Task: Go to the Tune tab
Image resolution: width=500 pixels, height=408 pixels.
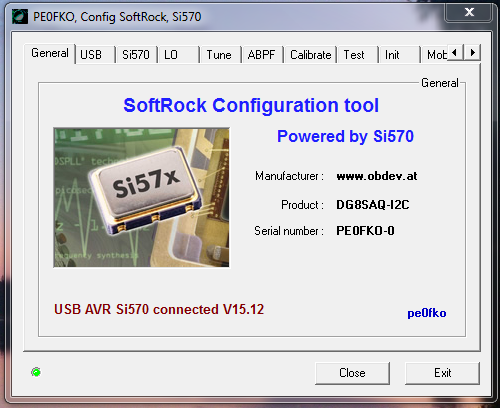Action: click(x=221, y=55)
